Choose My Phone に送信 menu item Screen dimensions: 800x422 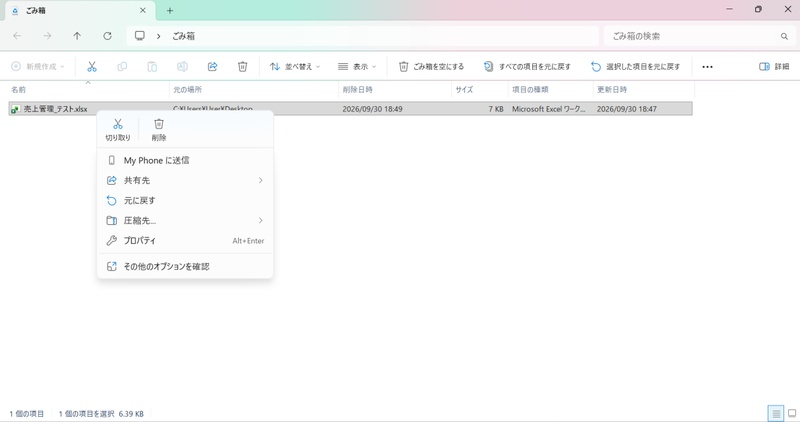(185, 160)
